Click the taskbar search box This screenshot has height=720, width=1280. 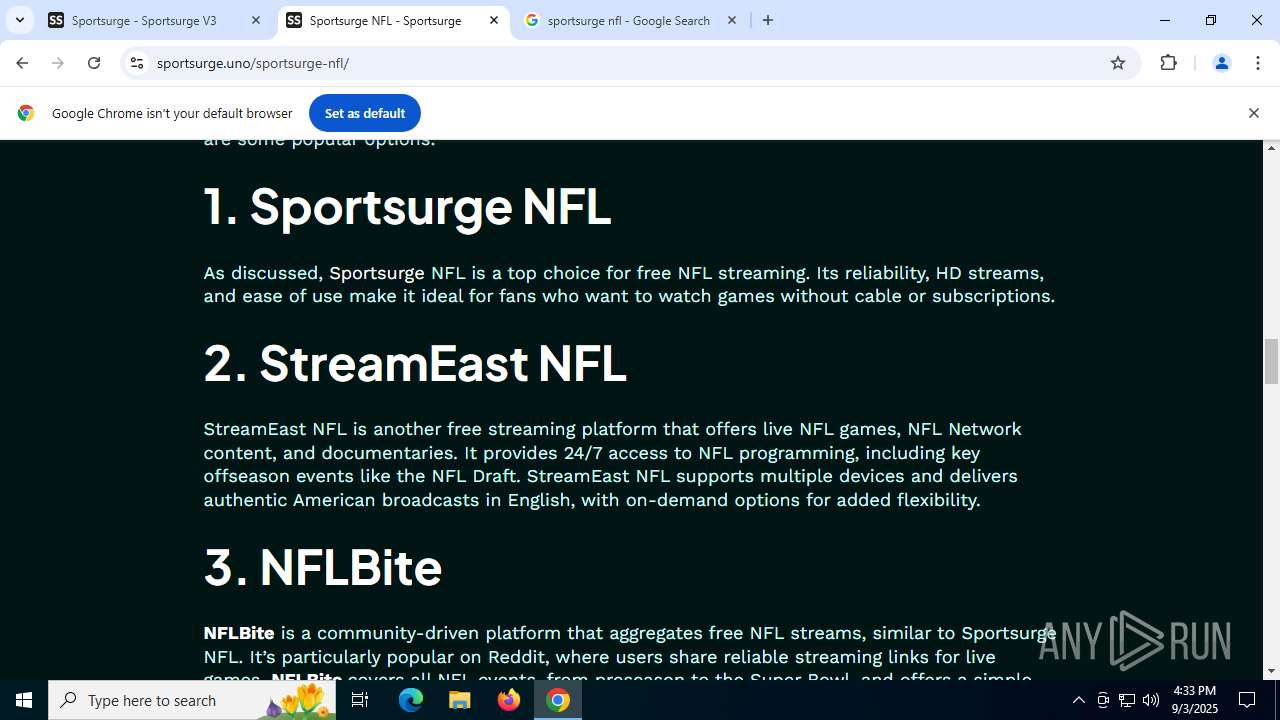coord(193,700)
